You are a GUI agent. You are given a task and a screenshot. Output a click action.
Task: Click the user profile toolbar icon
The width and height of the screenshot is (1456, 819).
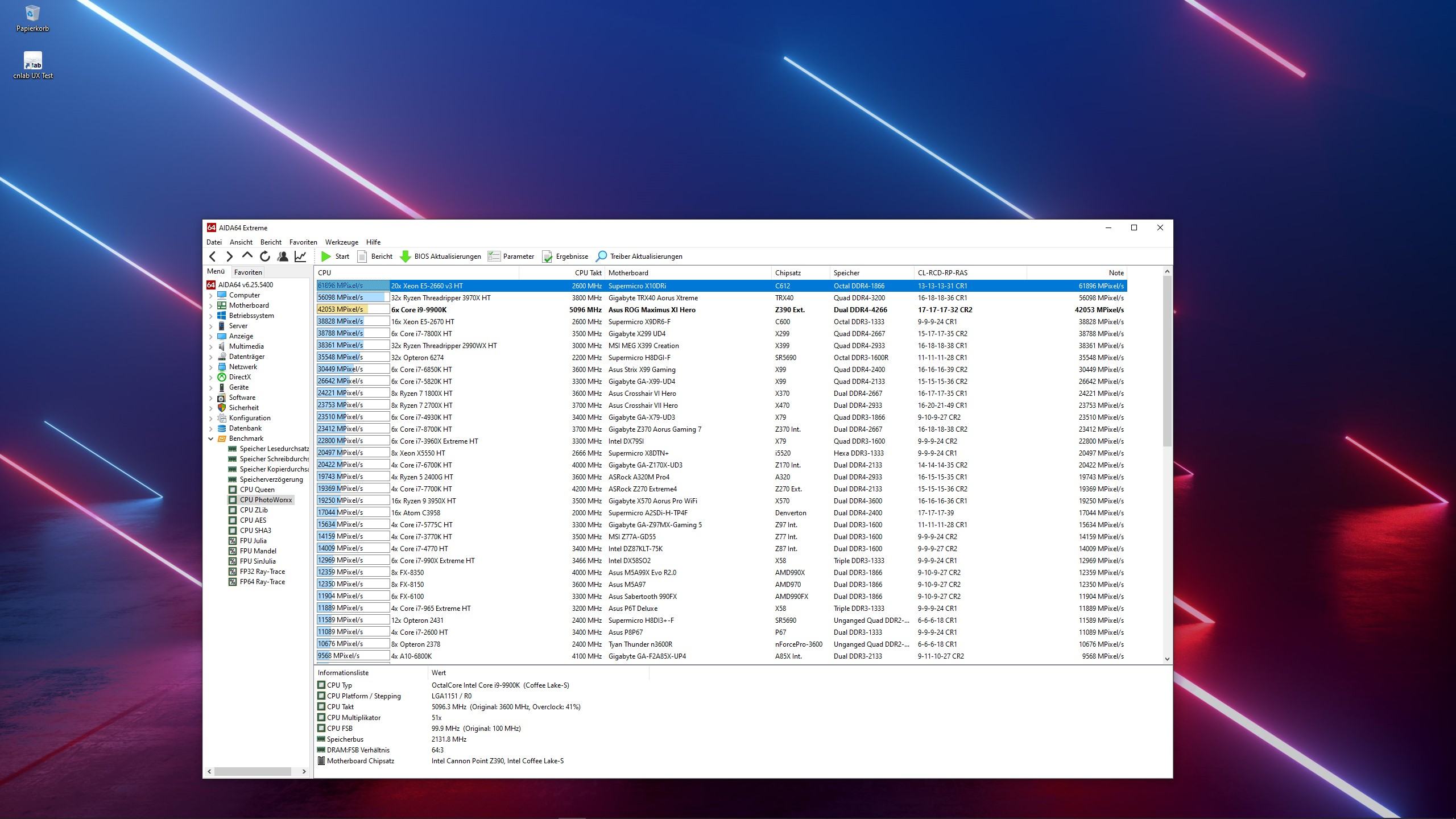(x=283, y=257)
